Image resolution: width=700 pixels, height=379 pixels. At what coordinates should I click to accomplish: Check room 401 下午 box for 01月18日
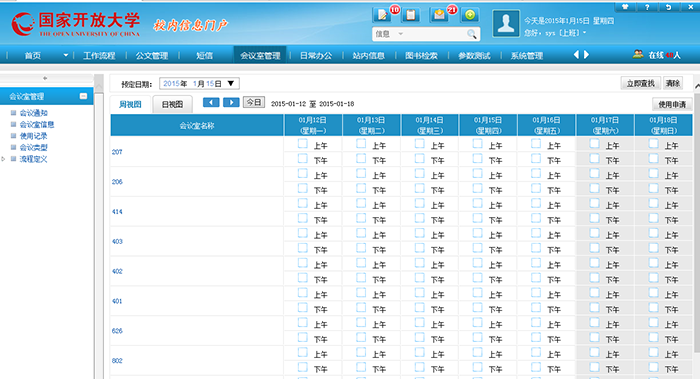654,308
